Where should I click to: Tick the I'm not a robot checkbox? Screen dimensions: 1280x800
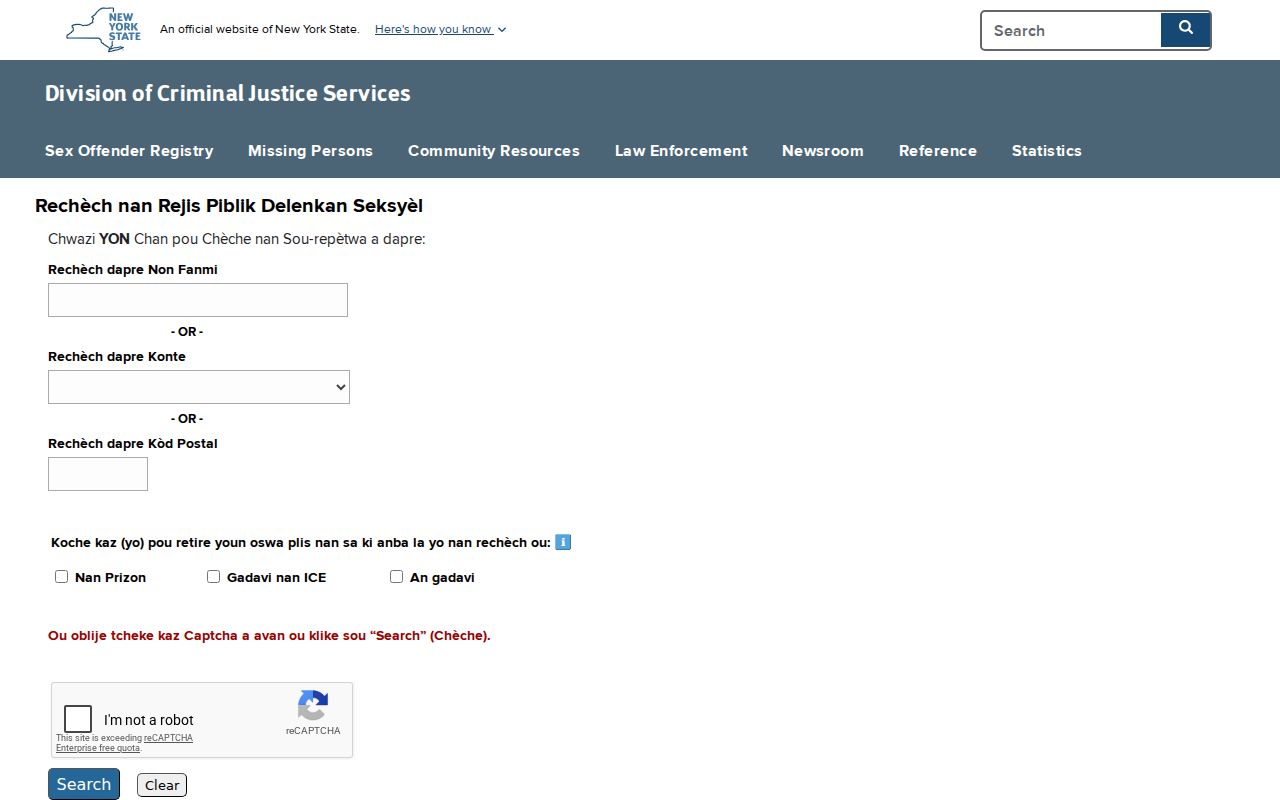point(78,719)
